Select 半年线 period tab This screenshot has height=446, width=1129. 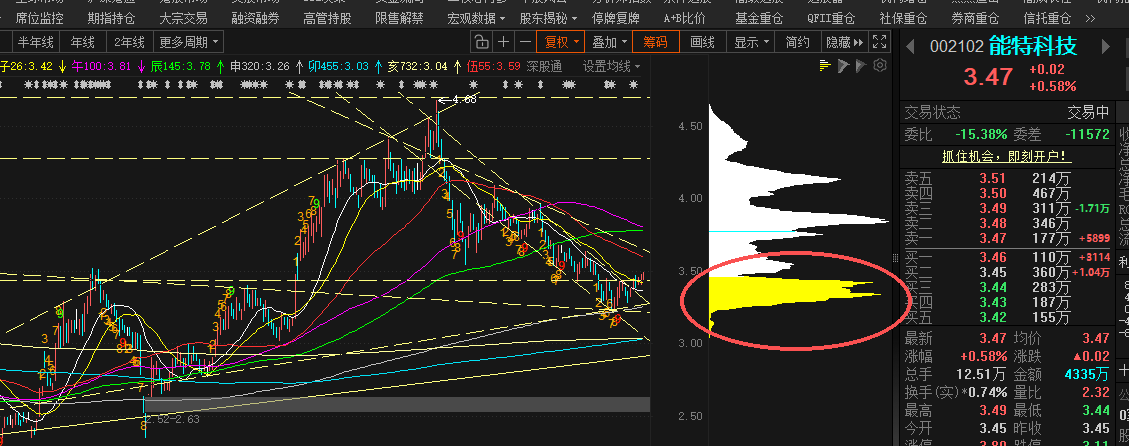point(36,42)
